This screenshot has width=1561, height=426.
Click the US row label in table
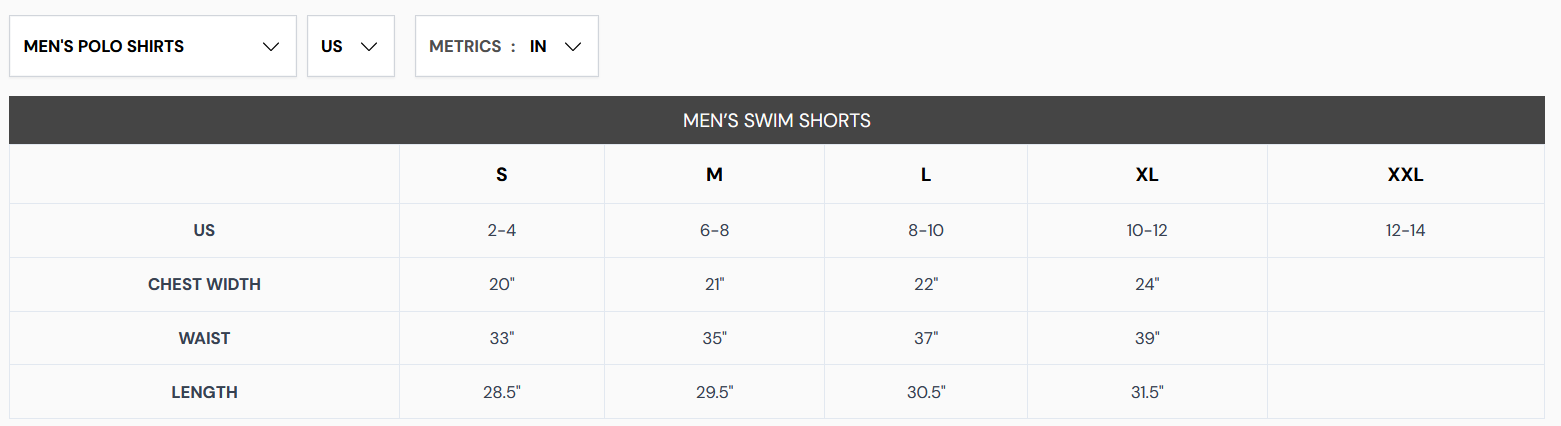point(204,231)
